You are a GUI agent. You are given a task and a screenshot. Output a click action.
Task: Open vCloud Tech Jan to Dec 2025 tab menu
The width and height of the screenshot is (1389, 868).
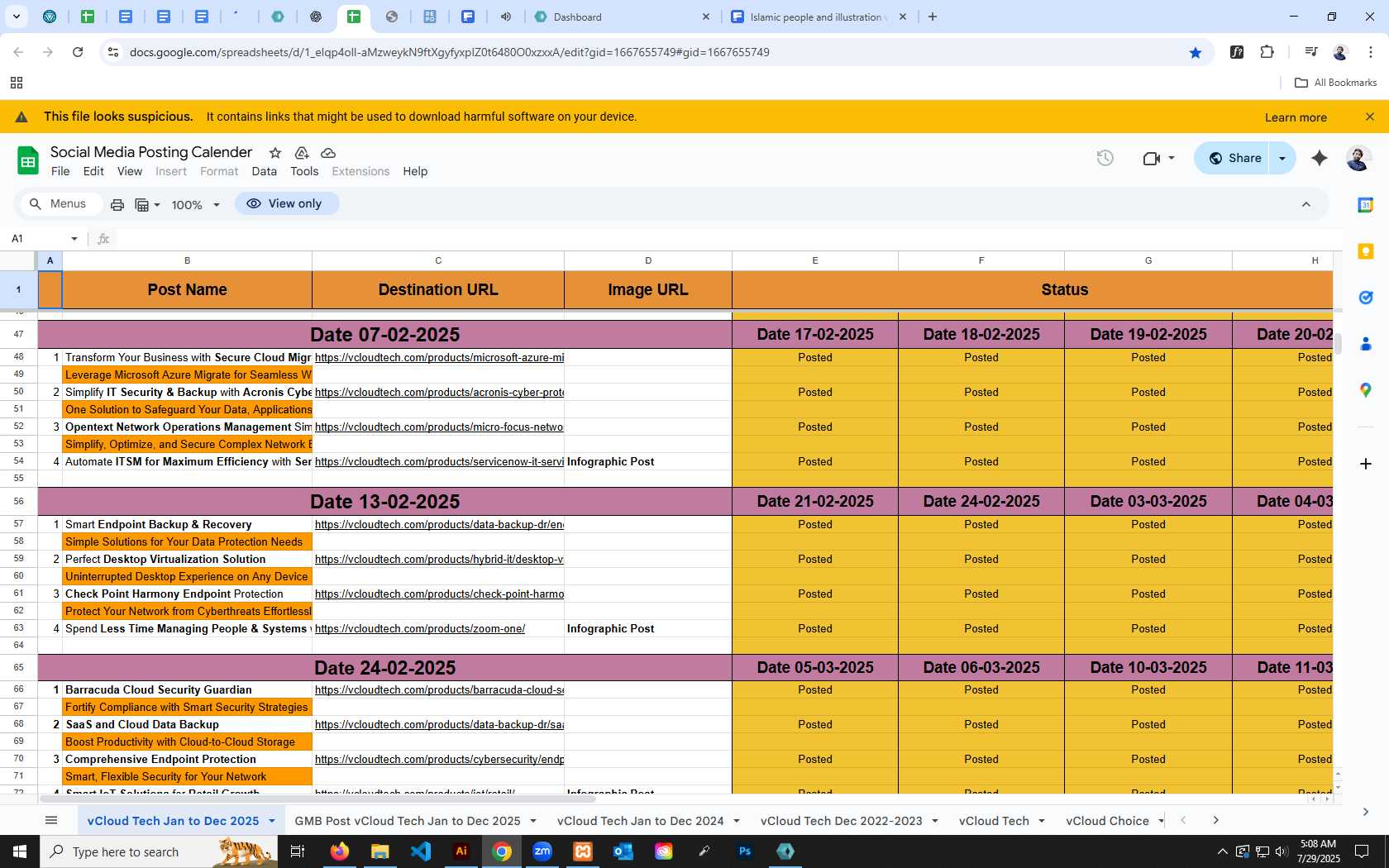[x=271, y=821]
